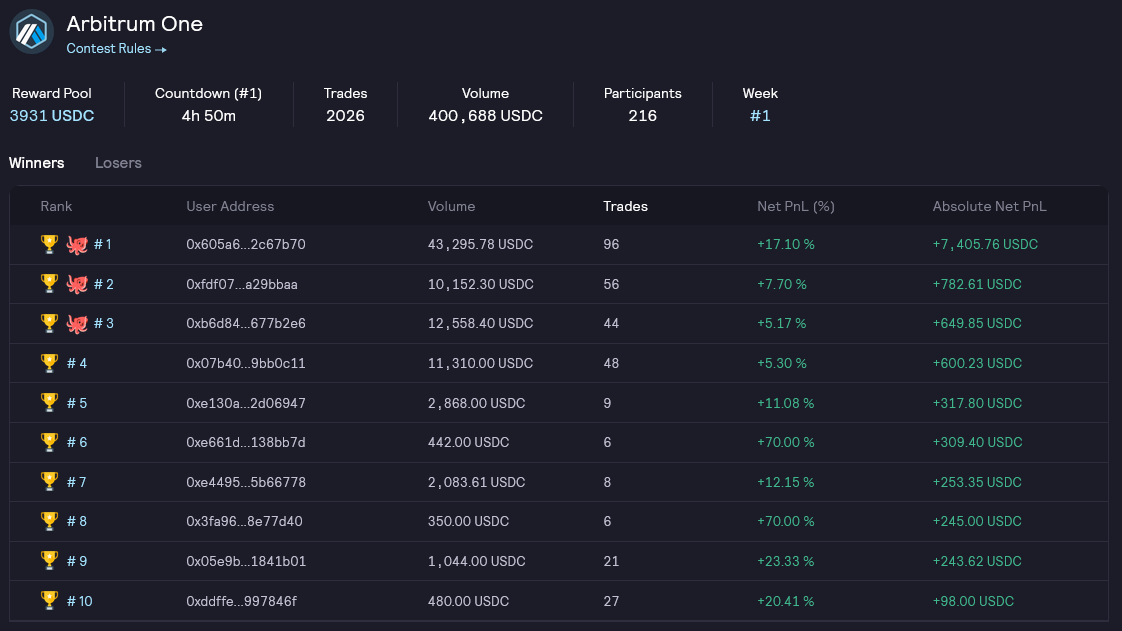
Task: Click the 1,044.00 USDC volume cell
Action: point(477,562)
